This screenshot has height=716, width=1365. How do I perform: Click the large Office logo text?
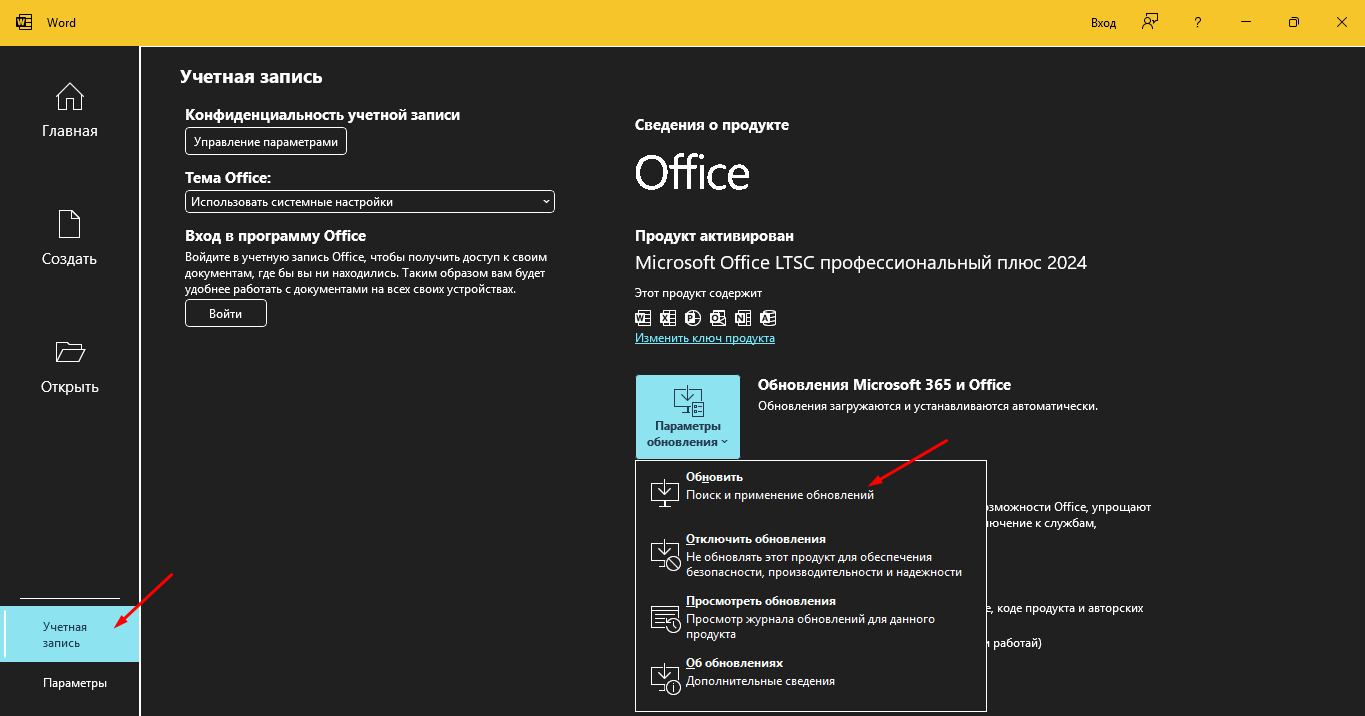[x=692, y=173]
